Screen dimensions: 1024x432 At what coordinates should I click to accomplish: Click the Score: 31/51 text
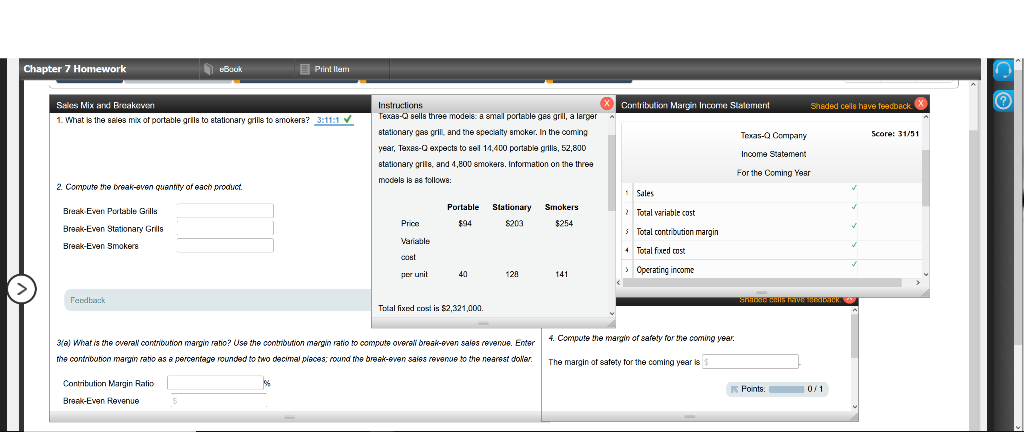click(x=896, y=134)
